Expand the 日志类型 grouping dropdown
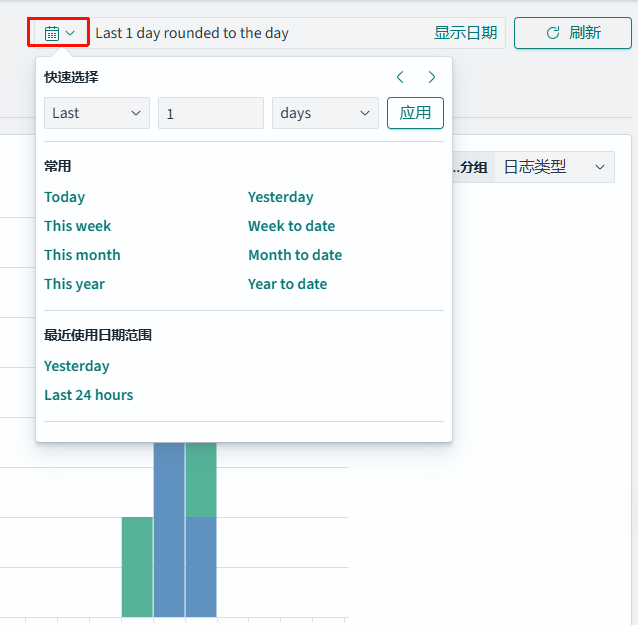The height and width of the screenshot is (625, 638). click(x=555, y=167)
